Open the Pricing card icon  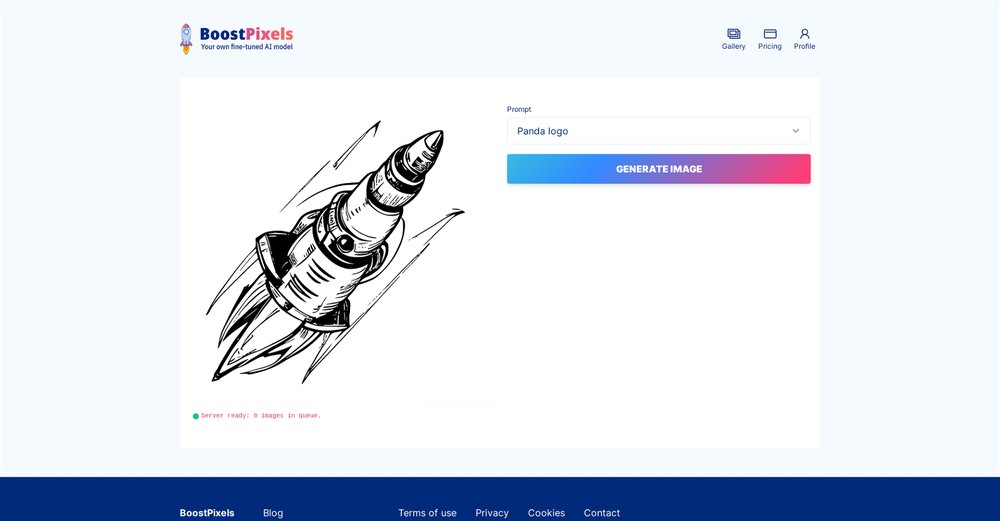pos(770,34)
